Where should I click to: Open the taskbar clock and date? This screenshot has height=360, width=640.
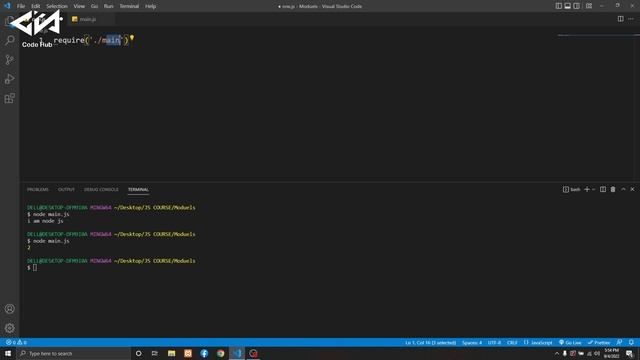611,353
